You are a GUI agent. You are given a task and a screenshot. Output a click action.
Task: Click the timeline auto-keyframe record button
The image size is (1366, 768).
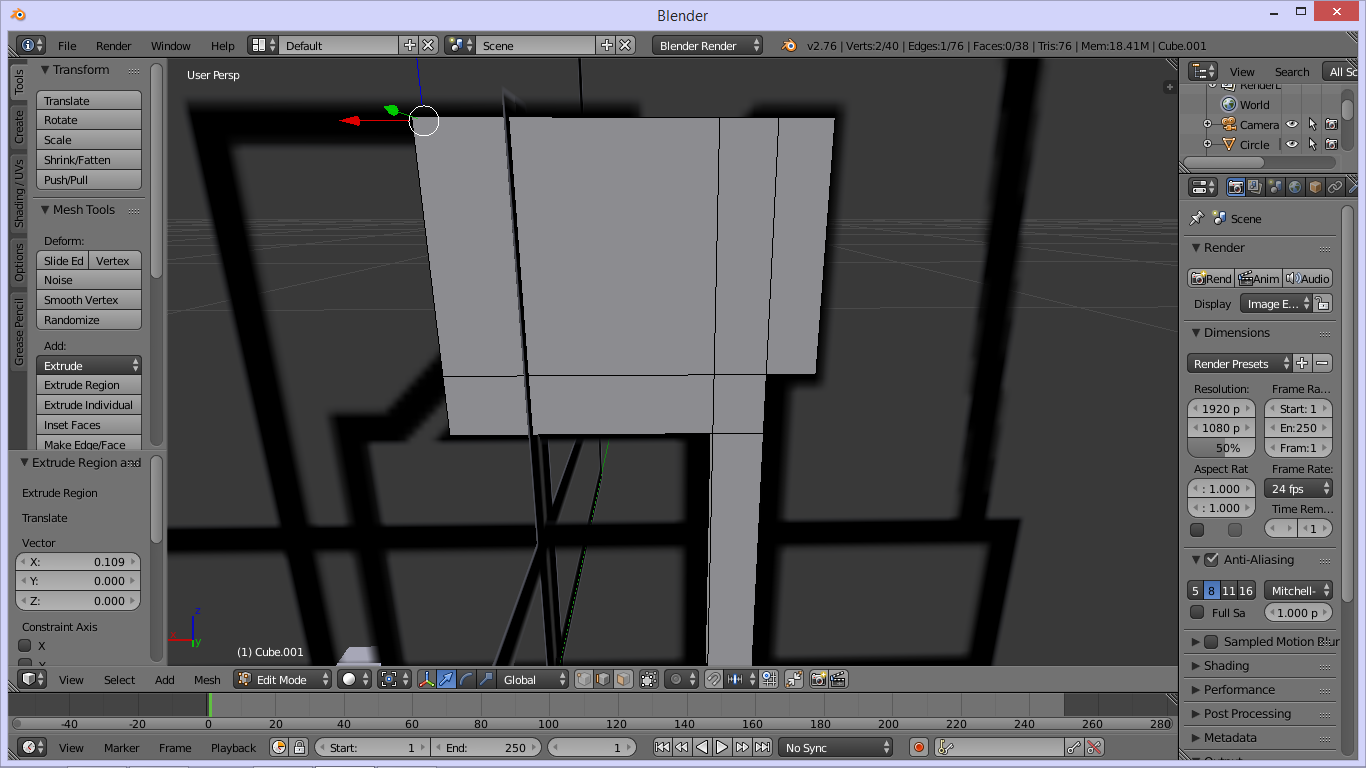point(919,747)
